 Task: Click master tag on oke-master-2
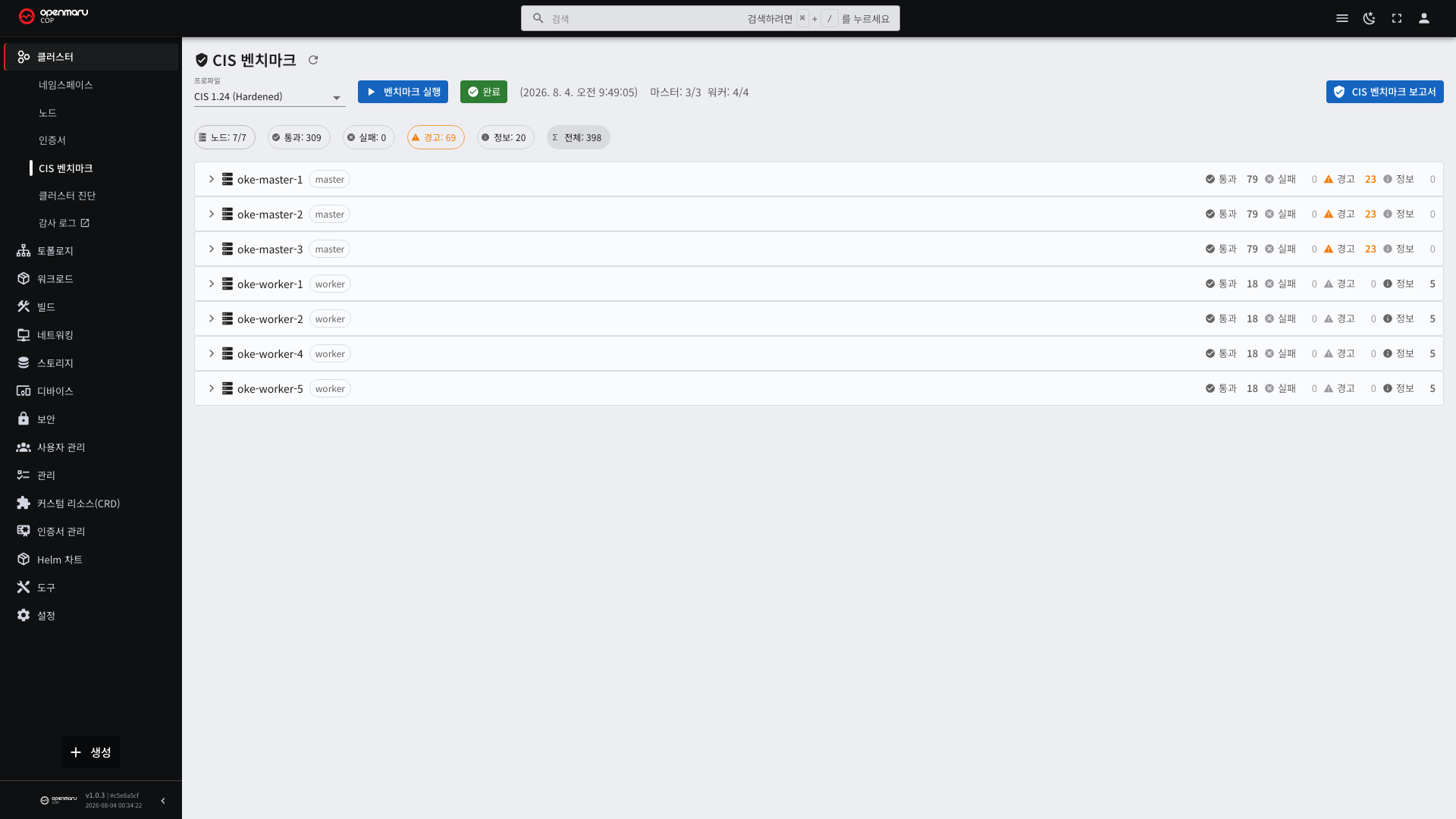point(330,215)
